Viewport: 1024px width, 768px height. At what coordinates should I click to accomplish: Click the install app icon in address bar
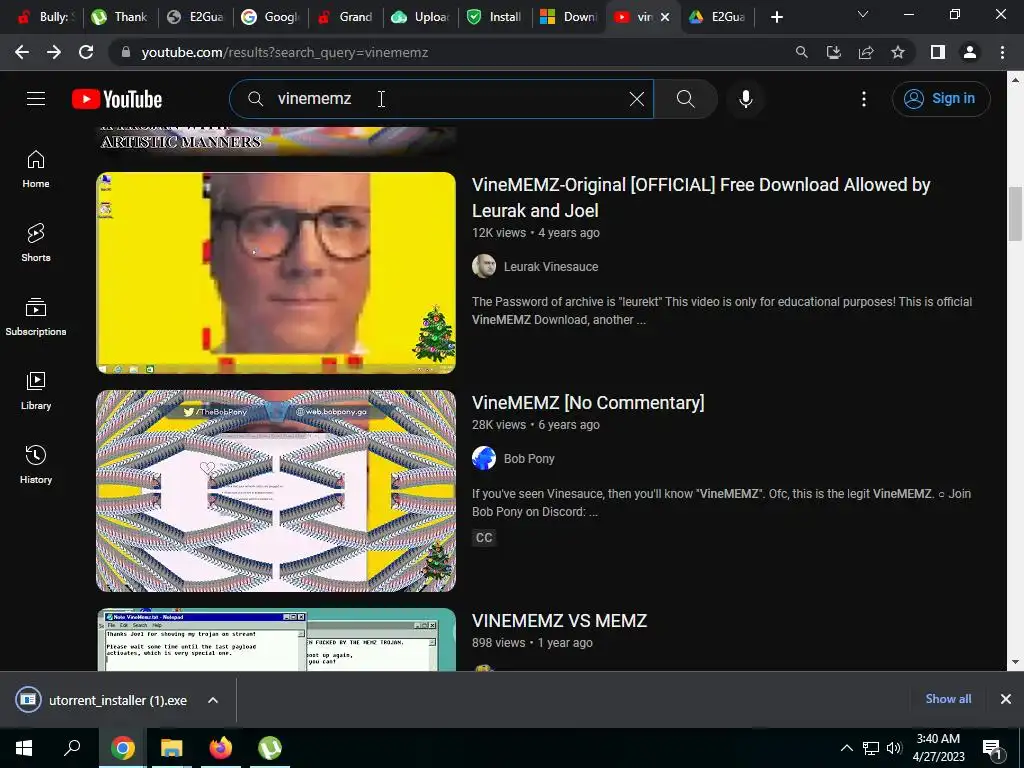(x=833, y=52)
